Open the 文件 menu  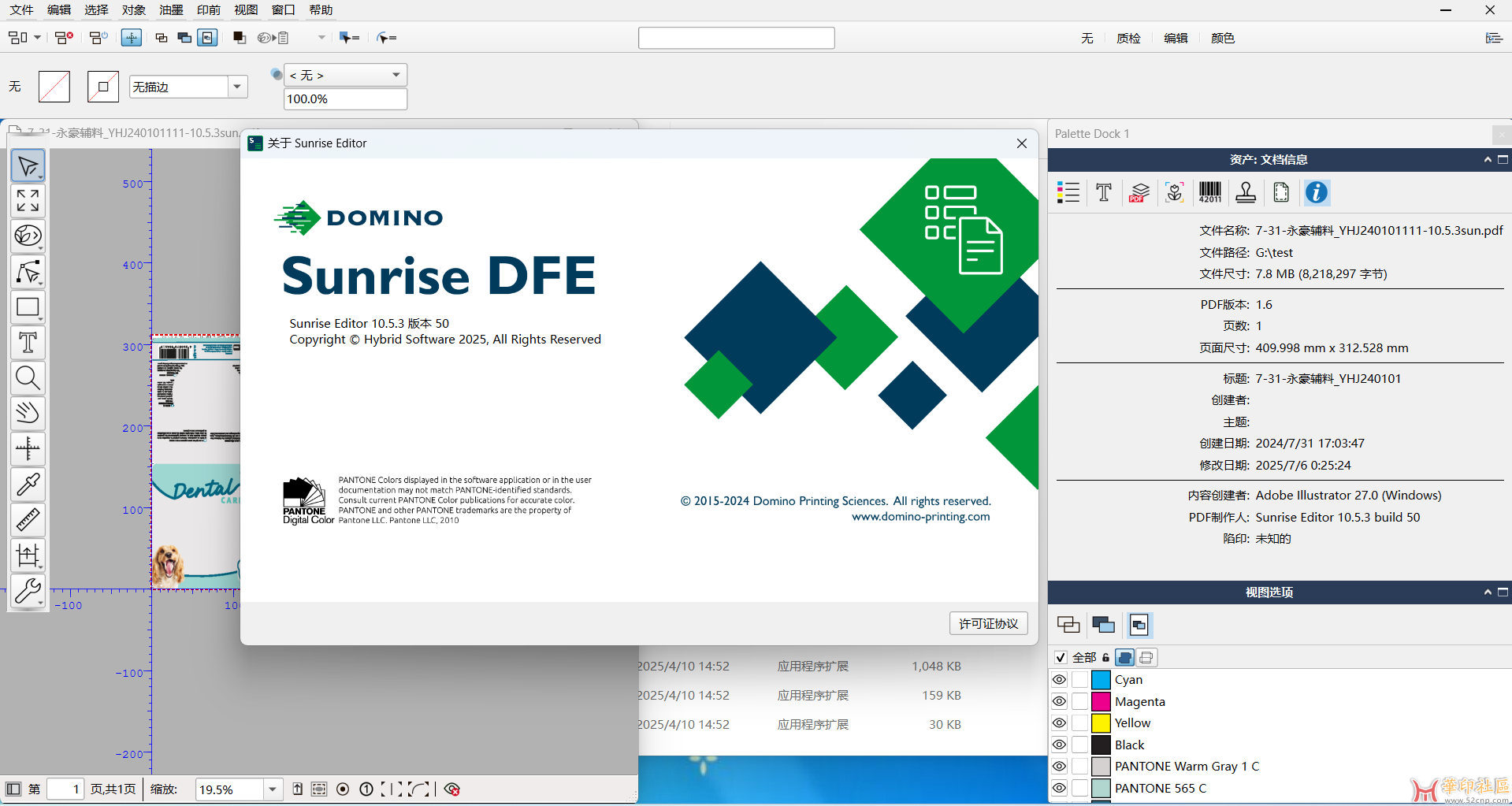tap(21, 9)
